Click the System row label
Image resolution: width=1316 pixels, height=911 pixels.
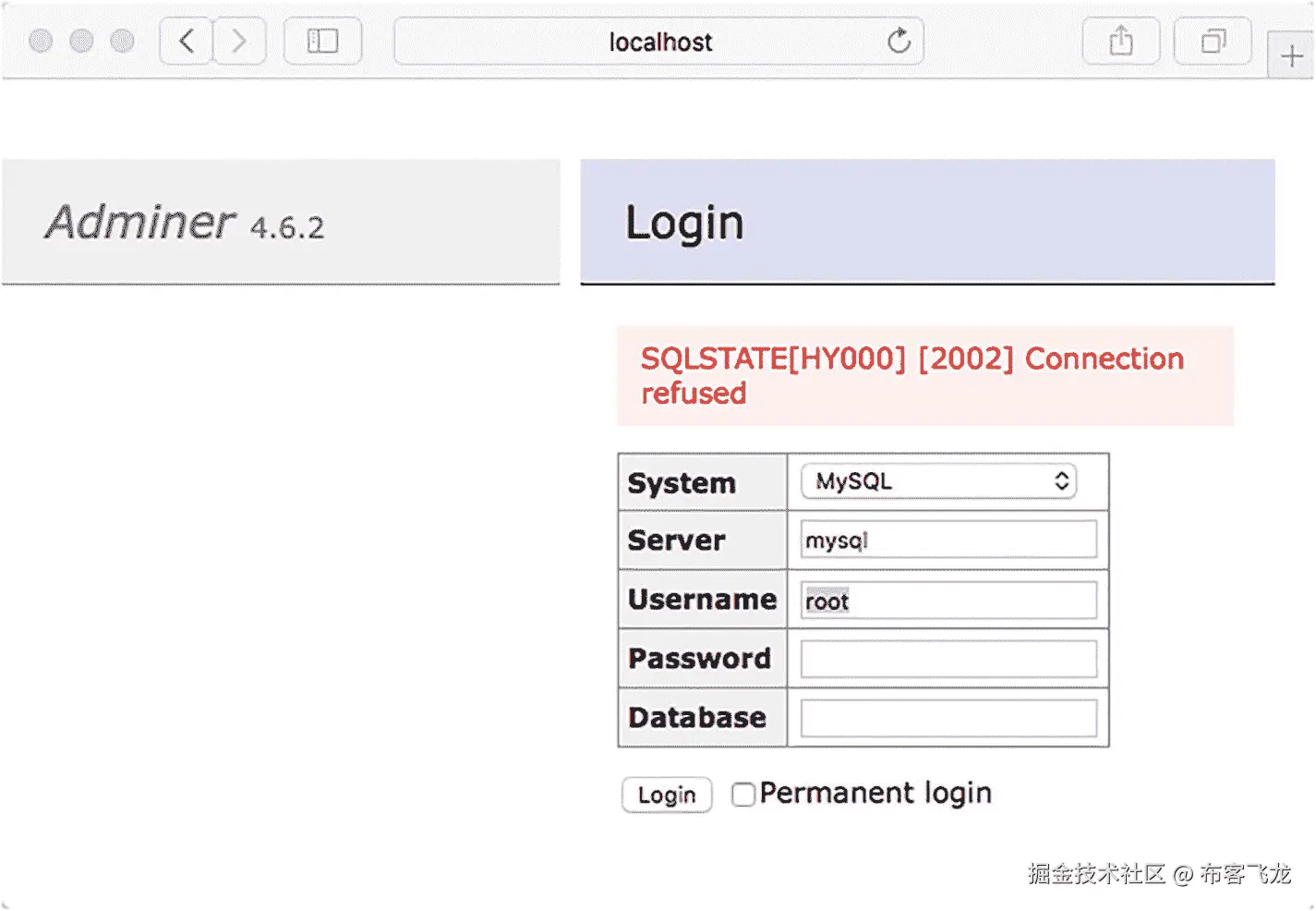(x=682, y=483)
